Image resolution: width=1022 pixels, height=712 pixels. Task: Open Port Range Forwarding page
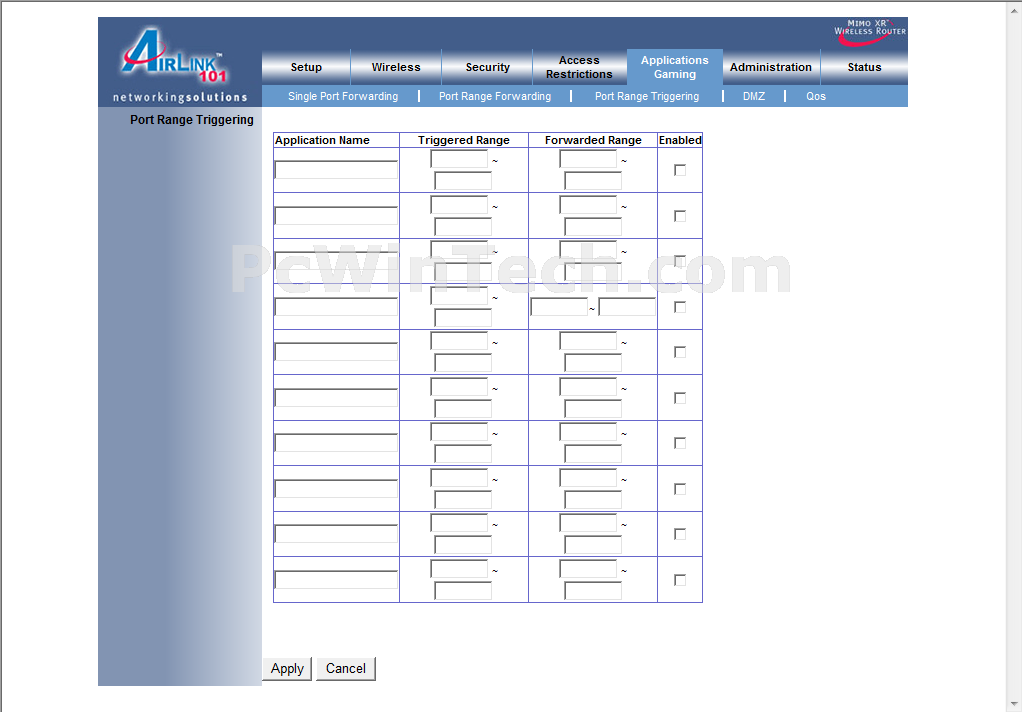point(495,96)
